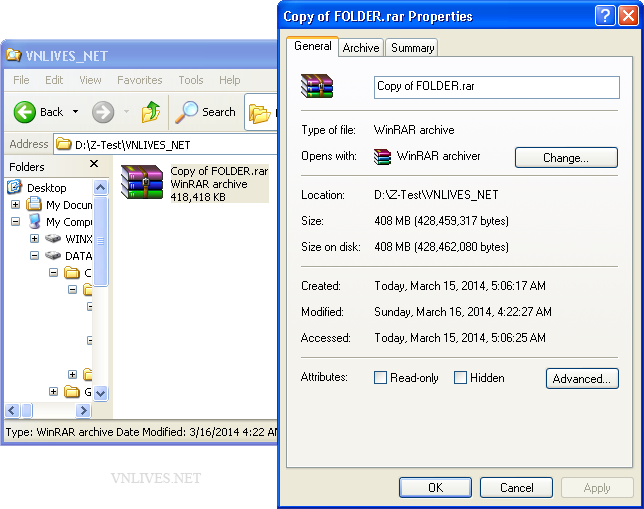Screen dimensions: 644x509
Task: Click the Help question mark in Properties titlebar
Action: tap(605, 16)
